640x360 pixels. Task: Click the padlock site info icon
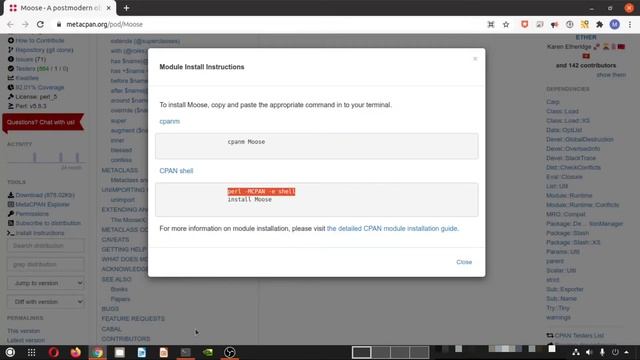(x=59, y=24)
